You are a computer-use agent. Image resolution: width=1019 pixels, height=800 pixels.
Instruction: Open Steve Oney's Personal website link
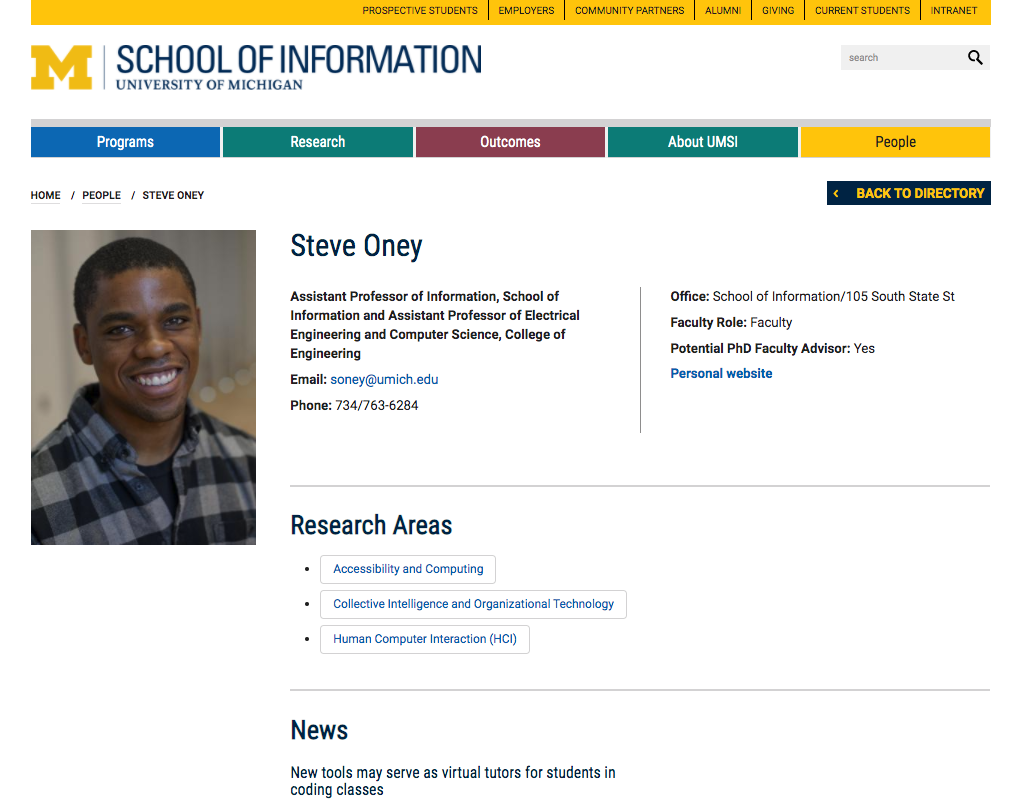click(721, 374)
